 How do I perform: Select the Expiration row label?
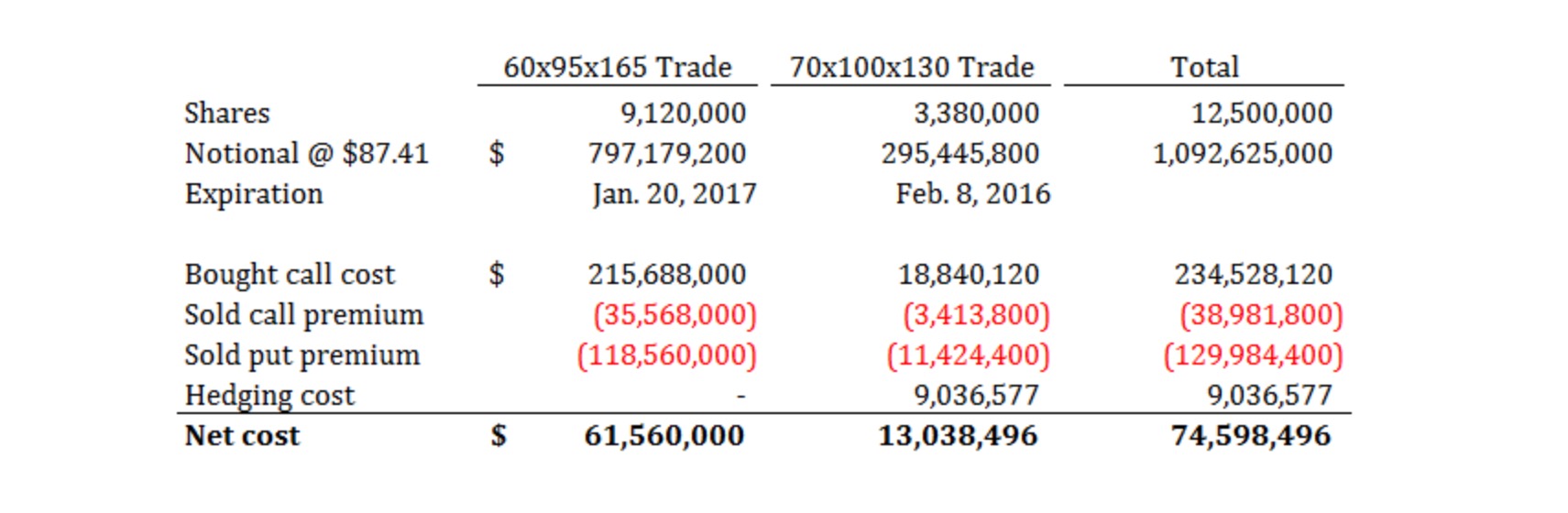pyautogui.click(x=254, y=194)
